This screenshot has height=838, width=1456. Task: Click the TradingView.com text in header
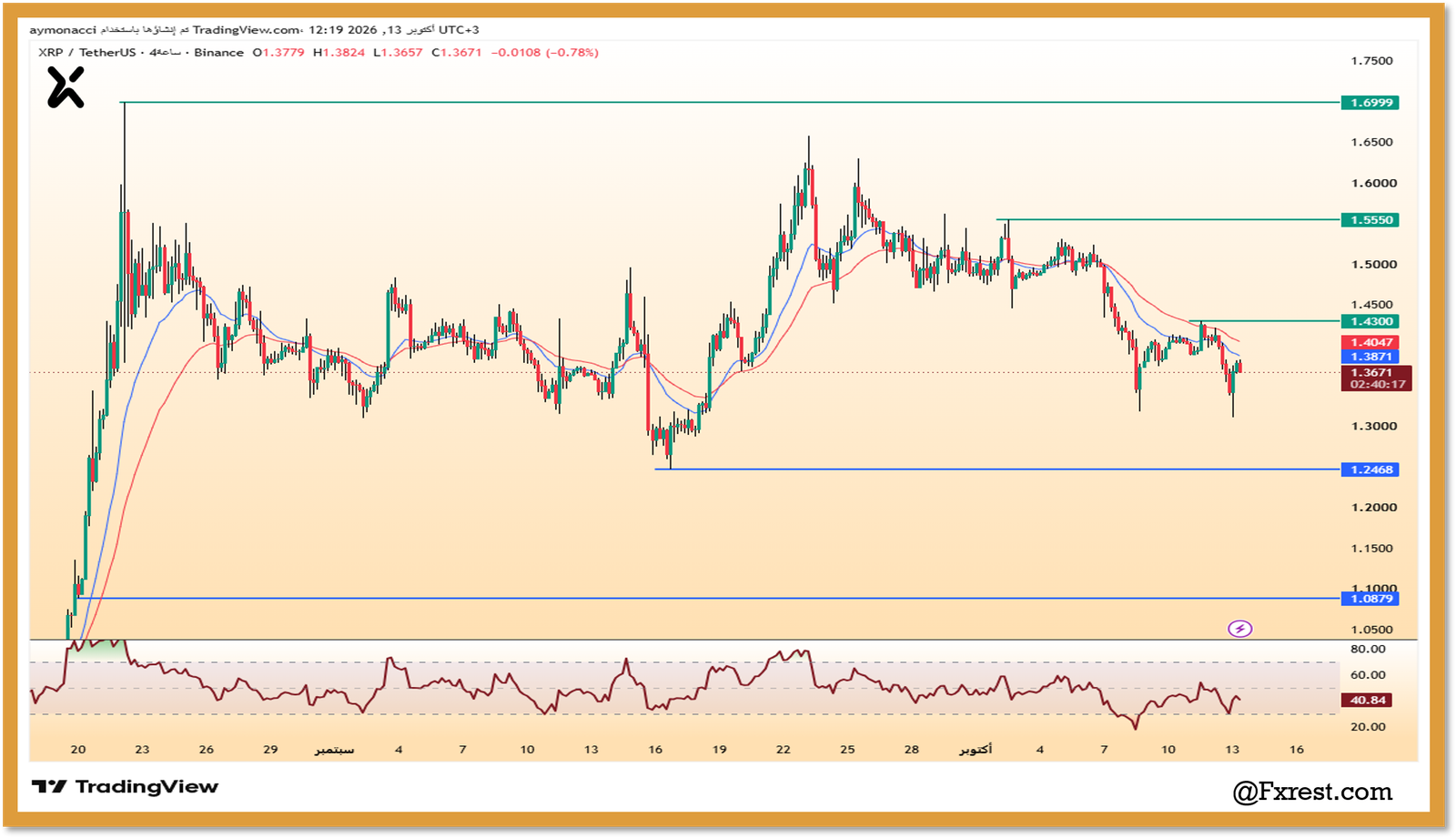pos(247,30)
